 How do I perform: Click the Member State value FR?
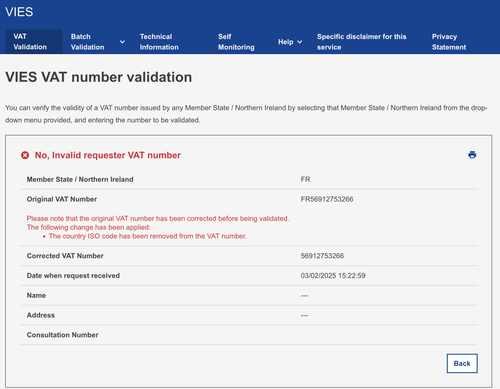(x=305, y=179)
